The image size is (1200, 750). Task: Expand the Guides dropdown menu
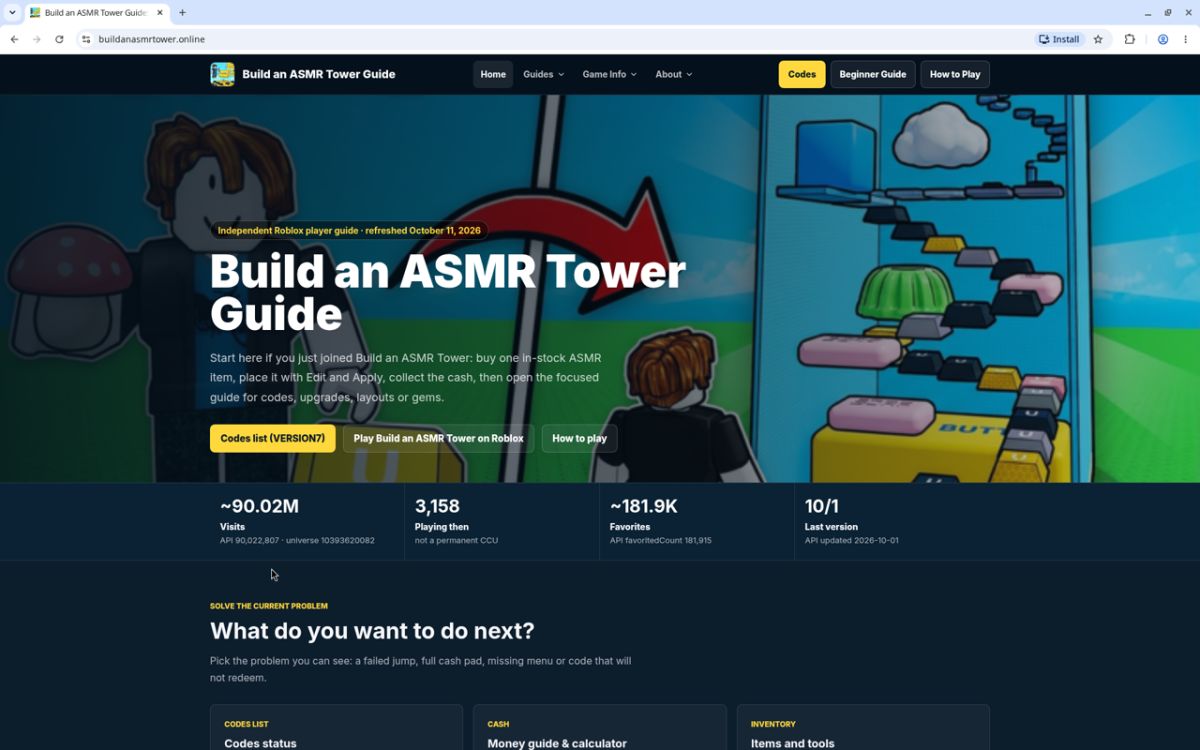[x=543, y=74]
